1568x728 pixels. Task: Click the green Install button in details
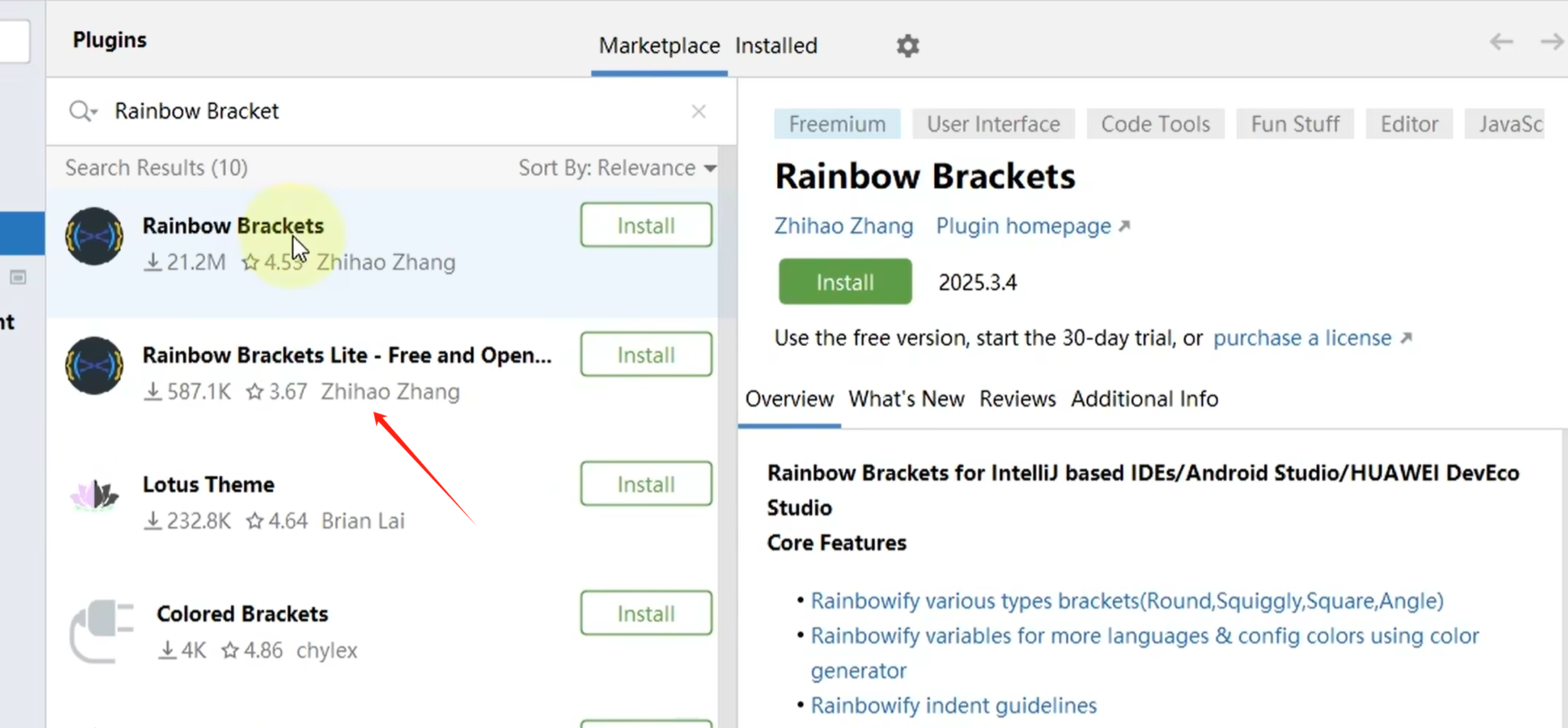tap(845, 282)
